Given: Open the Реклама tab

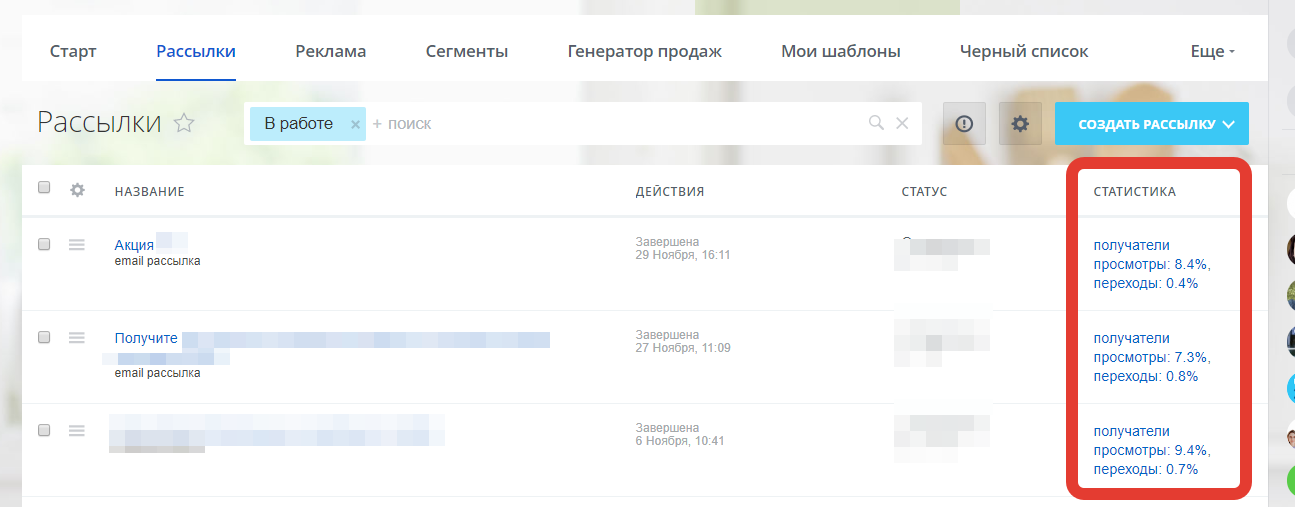Looking at the screenshot, I should click(331, 51).
